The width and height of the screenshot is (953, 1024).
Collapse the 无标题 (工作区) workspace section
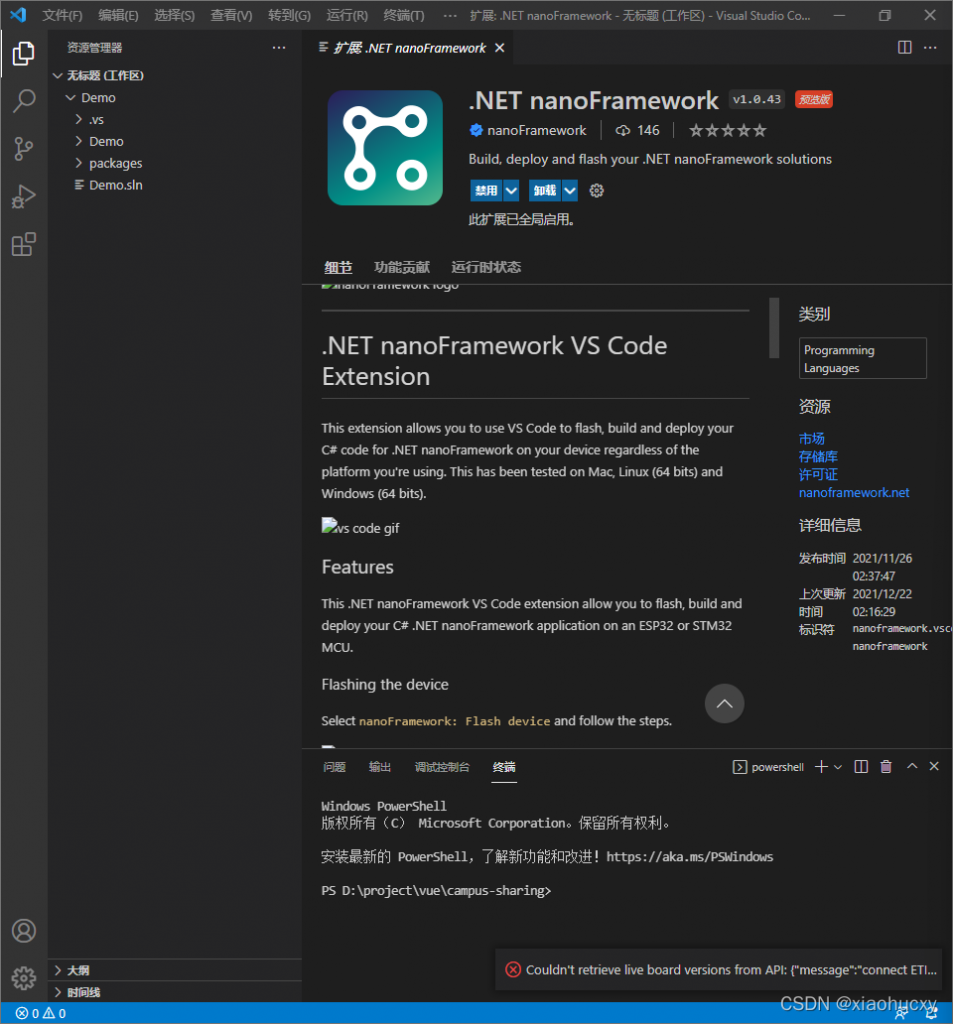click(x=57, y=76)
